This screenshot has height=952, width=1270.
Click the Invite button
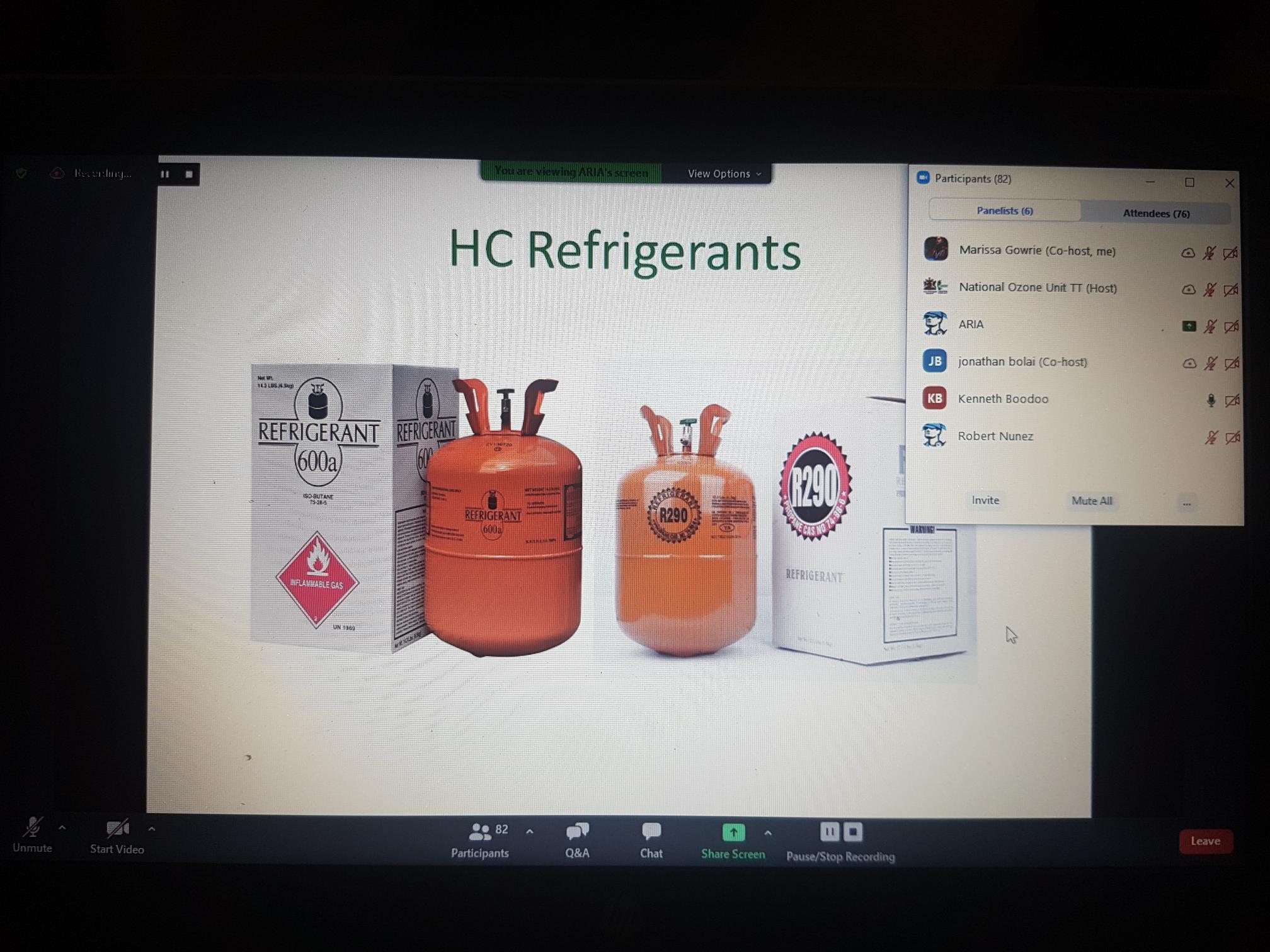point(985,501)
